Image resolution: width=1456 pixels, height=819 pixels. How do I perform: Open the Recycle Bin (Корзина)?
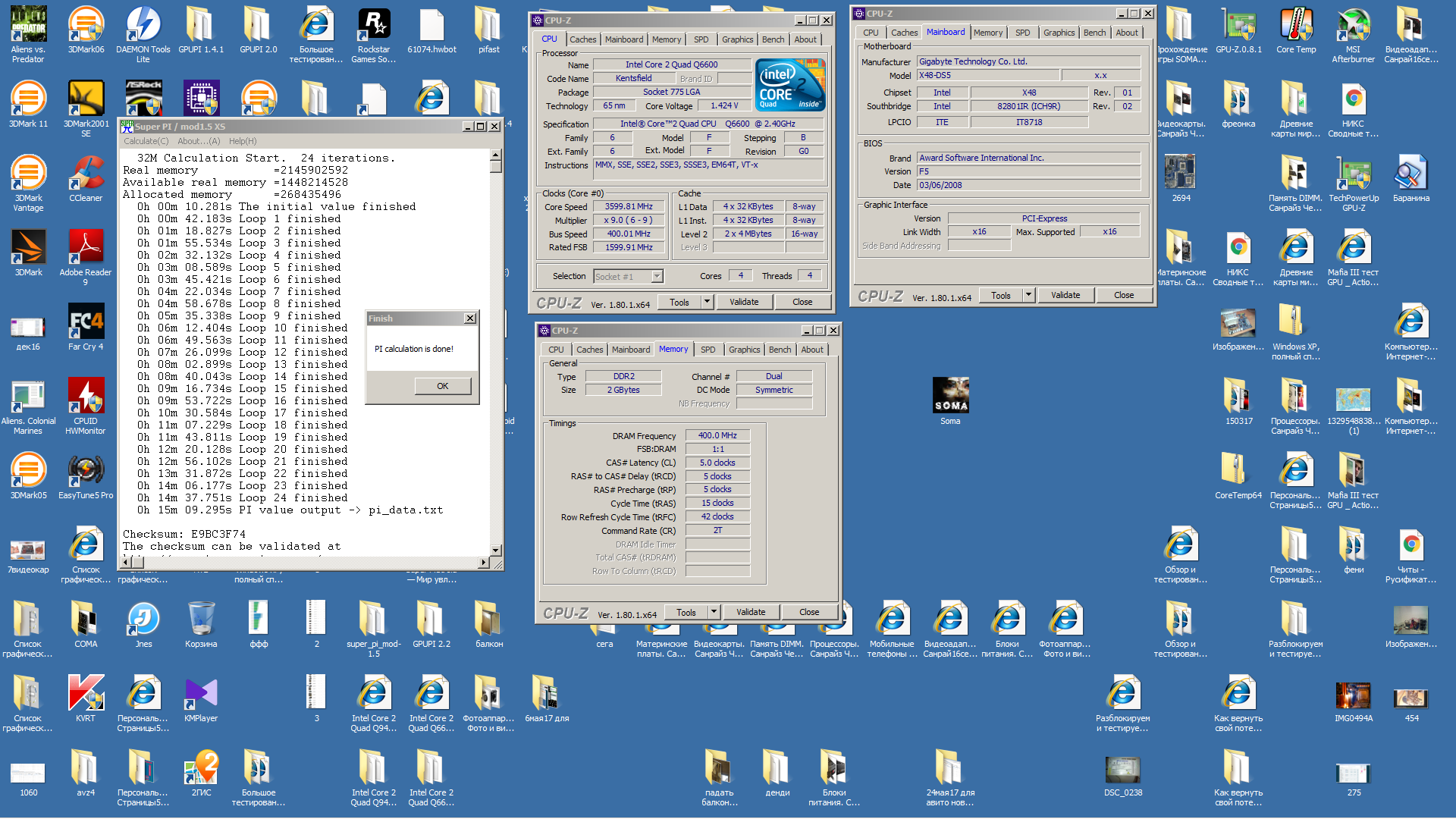coord(201,621)
